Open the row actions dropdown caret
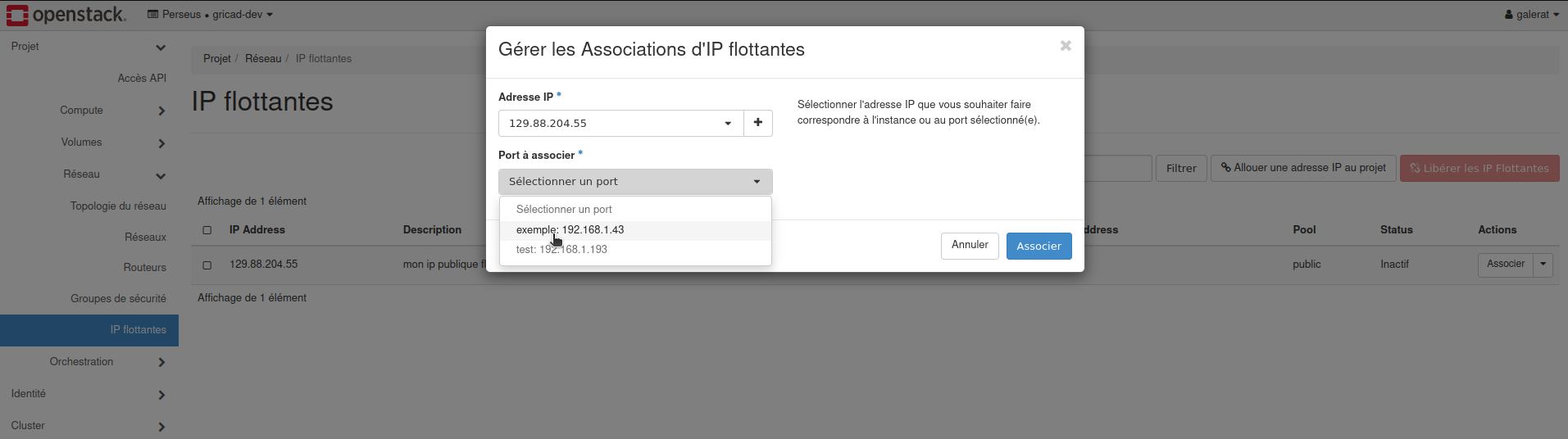This screenshot has height=439, width=1568. (x=1543, y=265)
